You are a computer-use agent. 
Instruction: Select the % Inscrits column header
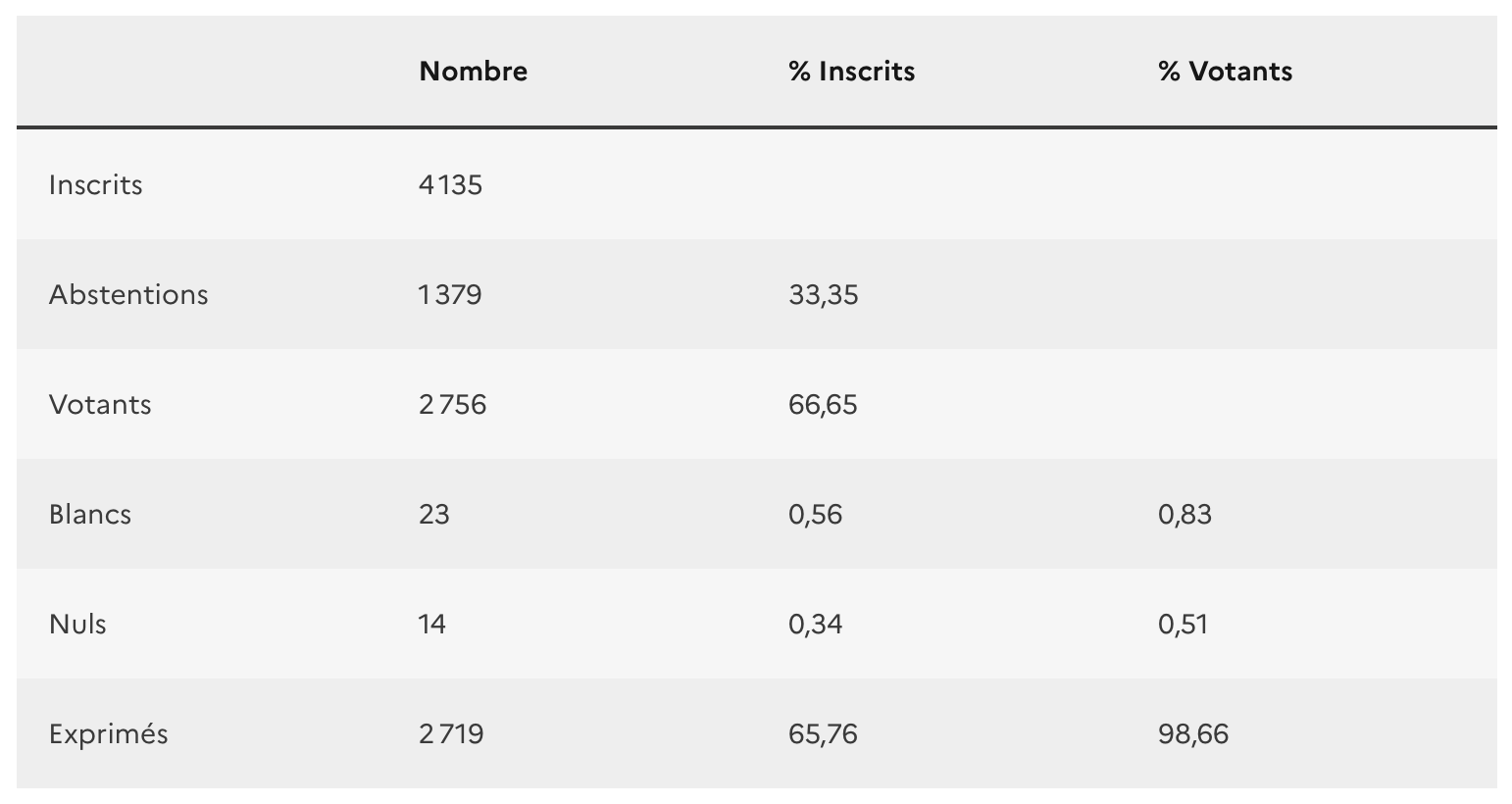851,72
